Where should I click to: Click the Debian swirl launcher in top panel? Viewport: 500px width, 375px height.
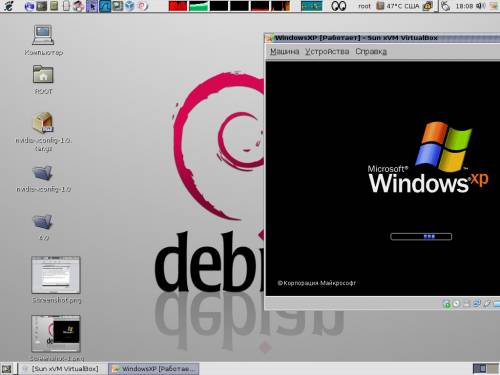tap(142, 6)
